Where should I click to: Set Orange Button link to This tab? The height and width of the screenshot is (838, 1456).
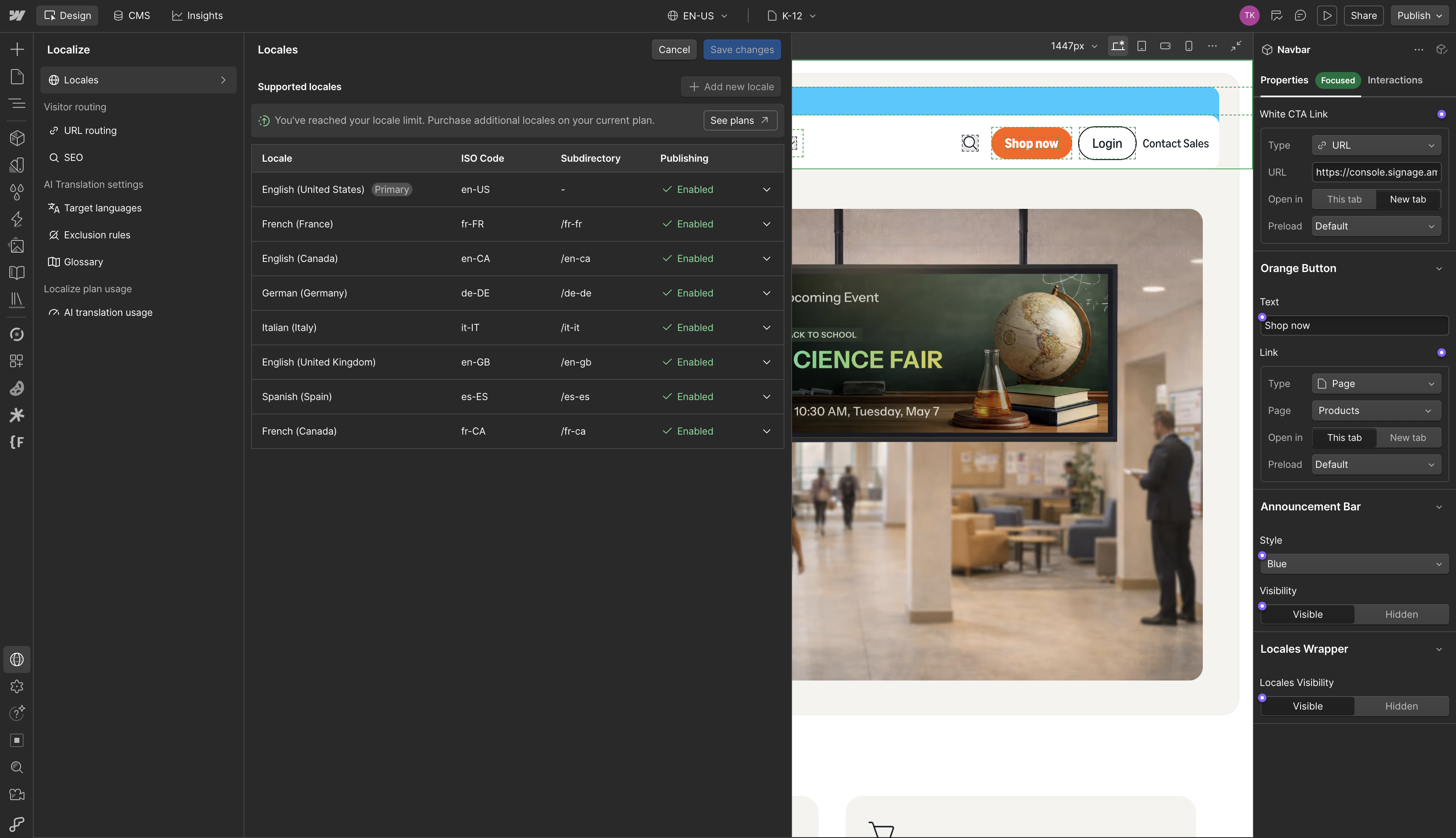1344,438
